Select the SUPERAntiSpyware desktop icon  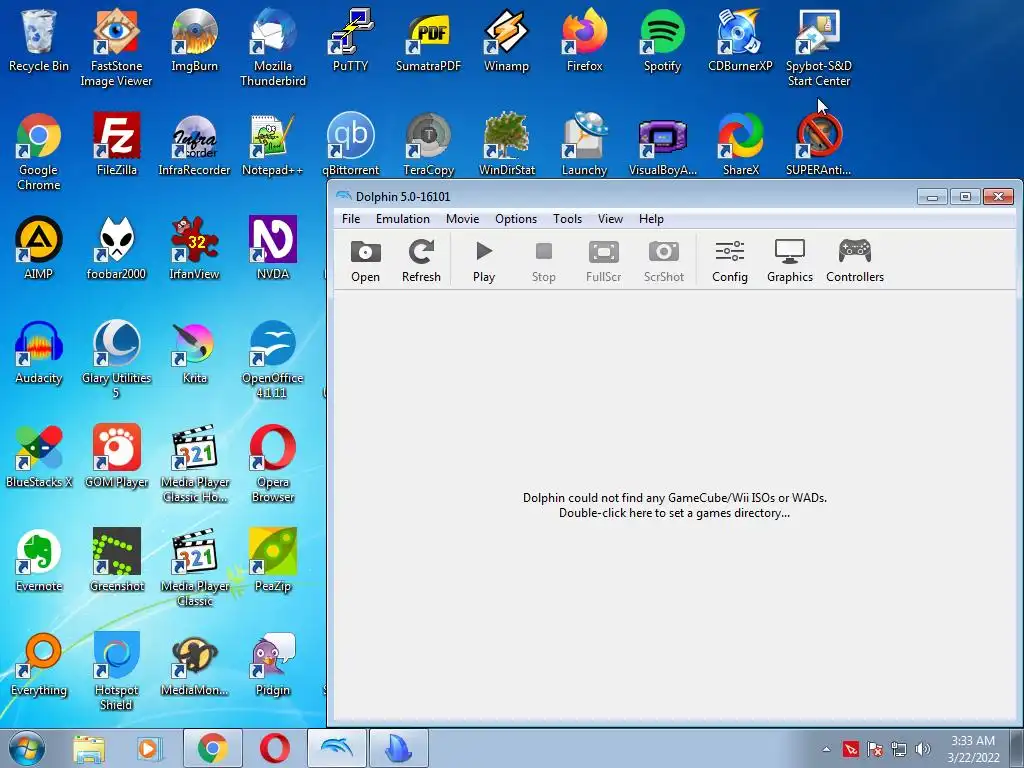click(x=818, y=145)
